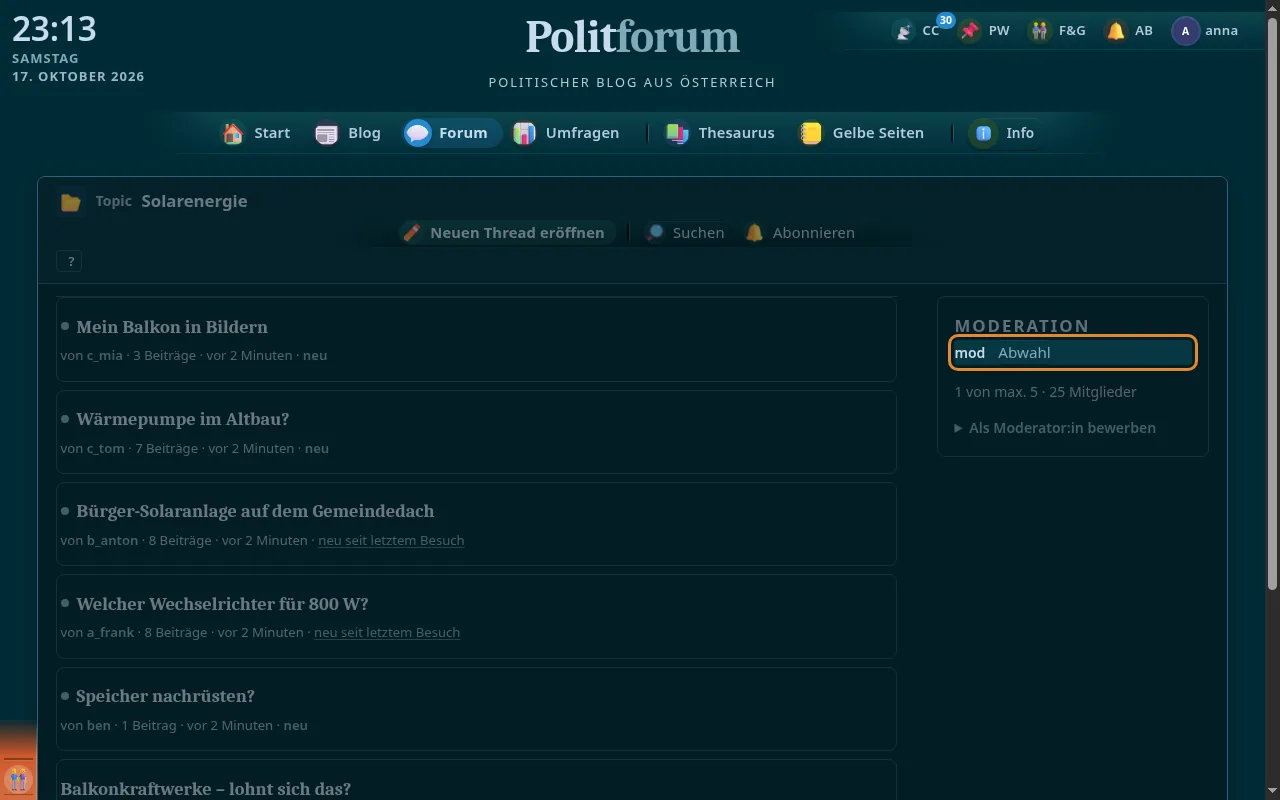Open thread 'Speicher nachrüsten?'
Viewport: 1280px width, 800px height.
[x=165, y=696]
